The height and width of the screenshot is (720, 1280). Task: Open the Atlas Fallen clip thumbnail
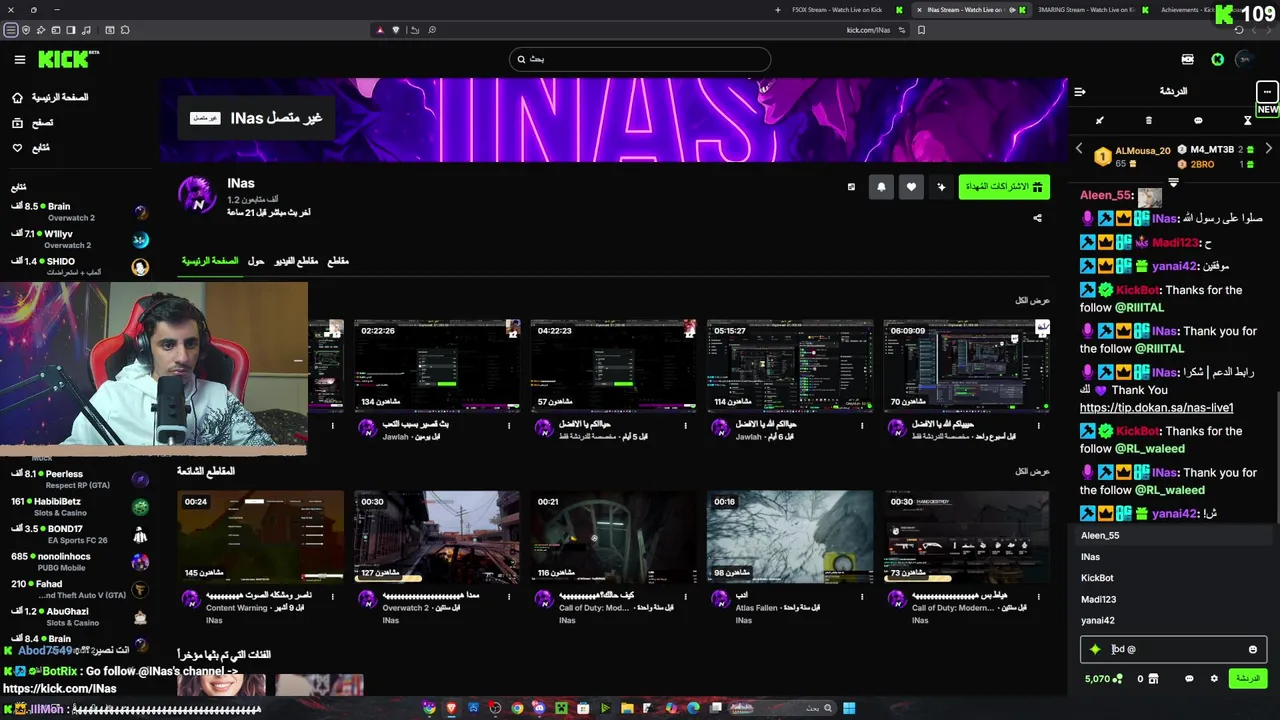pyautogui.click(x=790, y=537)
